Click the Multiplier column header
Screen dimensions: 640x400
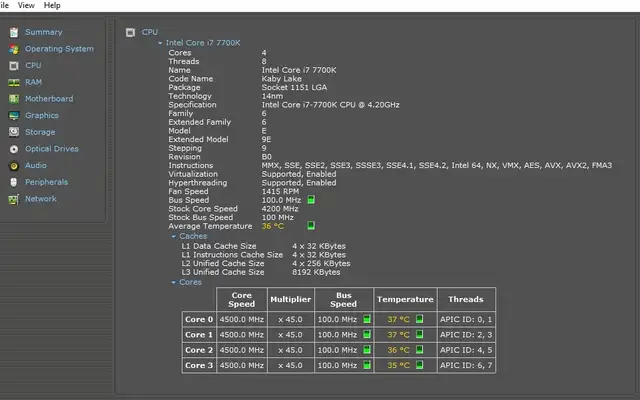click(x=291, y=300)
